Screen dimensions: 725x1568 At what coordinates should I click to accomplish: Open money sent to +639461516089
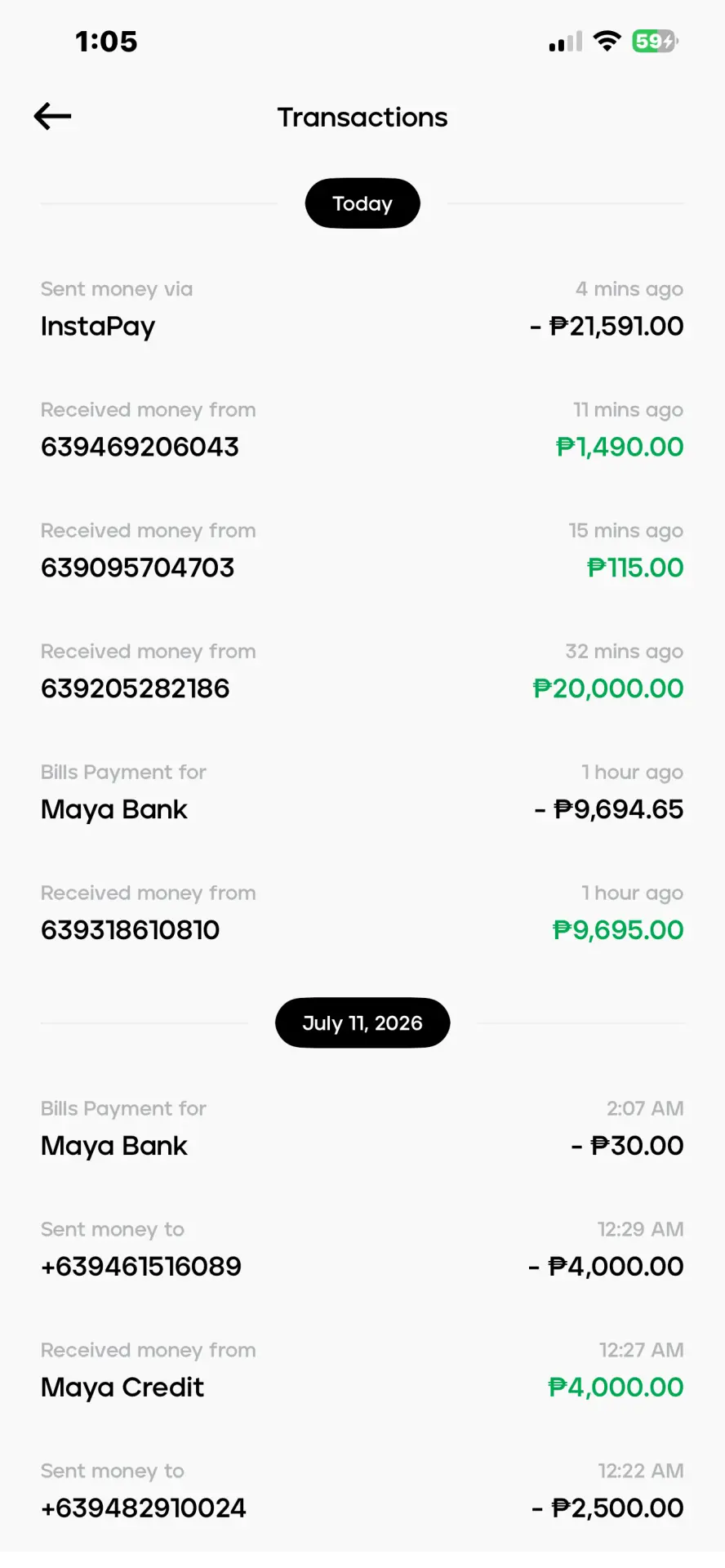(x=362, y=1250)
